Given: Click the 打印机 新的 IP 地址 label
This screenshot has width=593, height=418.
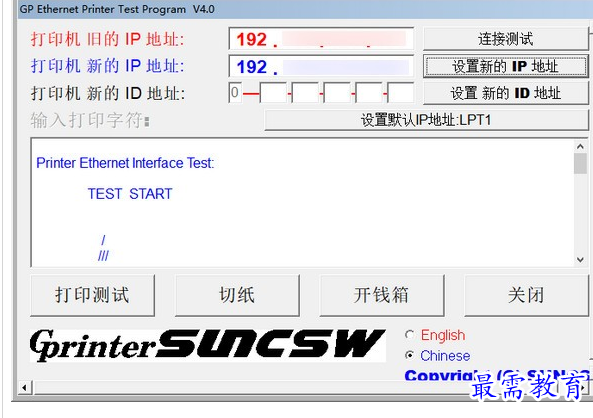Looking at the screenshot, I should click(108, 66).
